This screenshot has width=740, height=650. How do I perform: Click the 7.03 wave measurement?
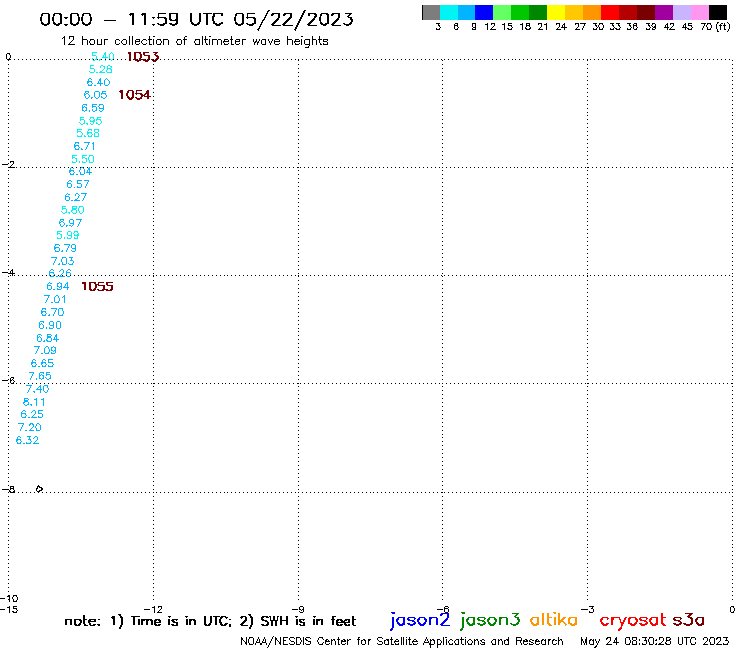[63, 261]
